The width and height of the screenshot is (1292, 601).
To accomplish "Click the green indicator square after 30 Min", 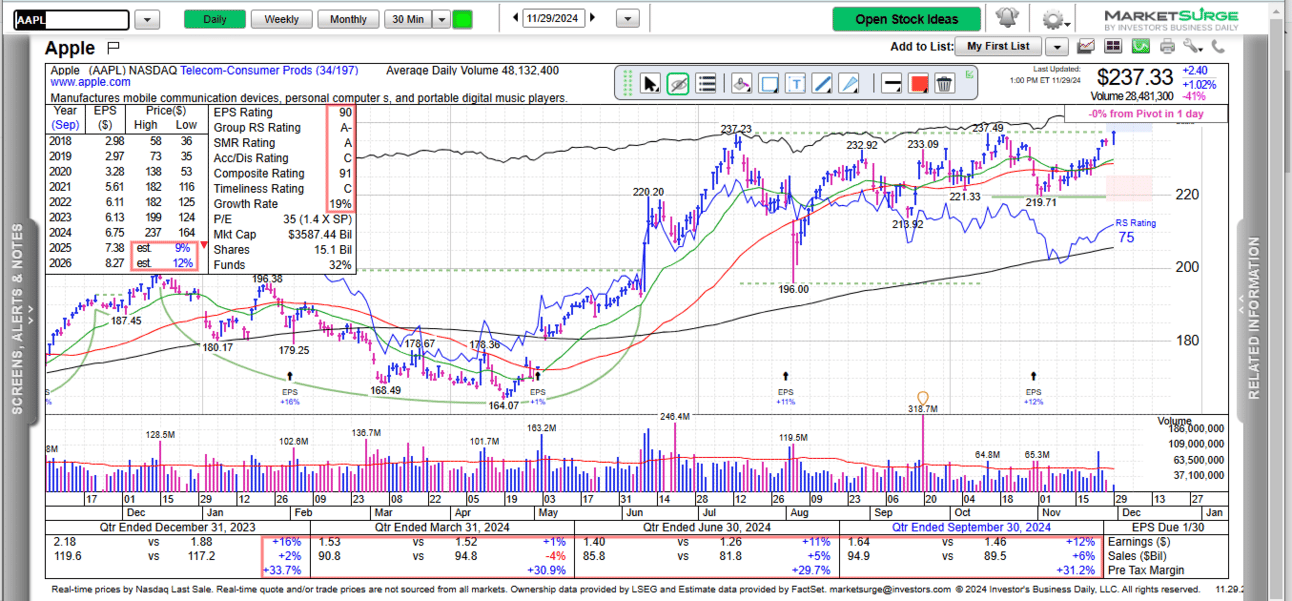I will click(463, 19).
